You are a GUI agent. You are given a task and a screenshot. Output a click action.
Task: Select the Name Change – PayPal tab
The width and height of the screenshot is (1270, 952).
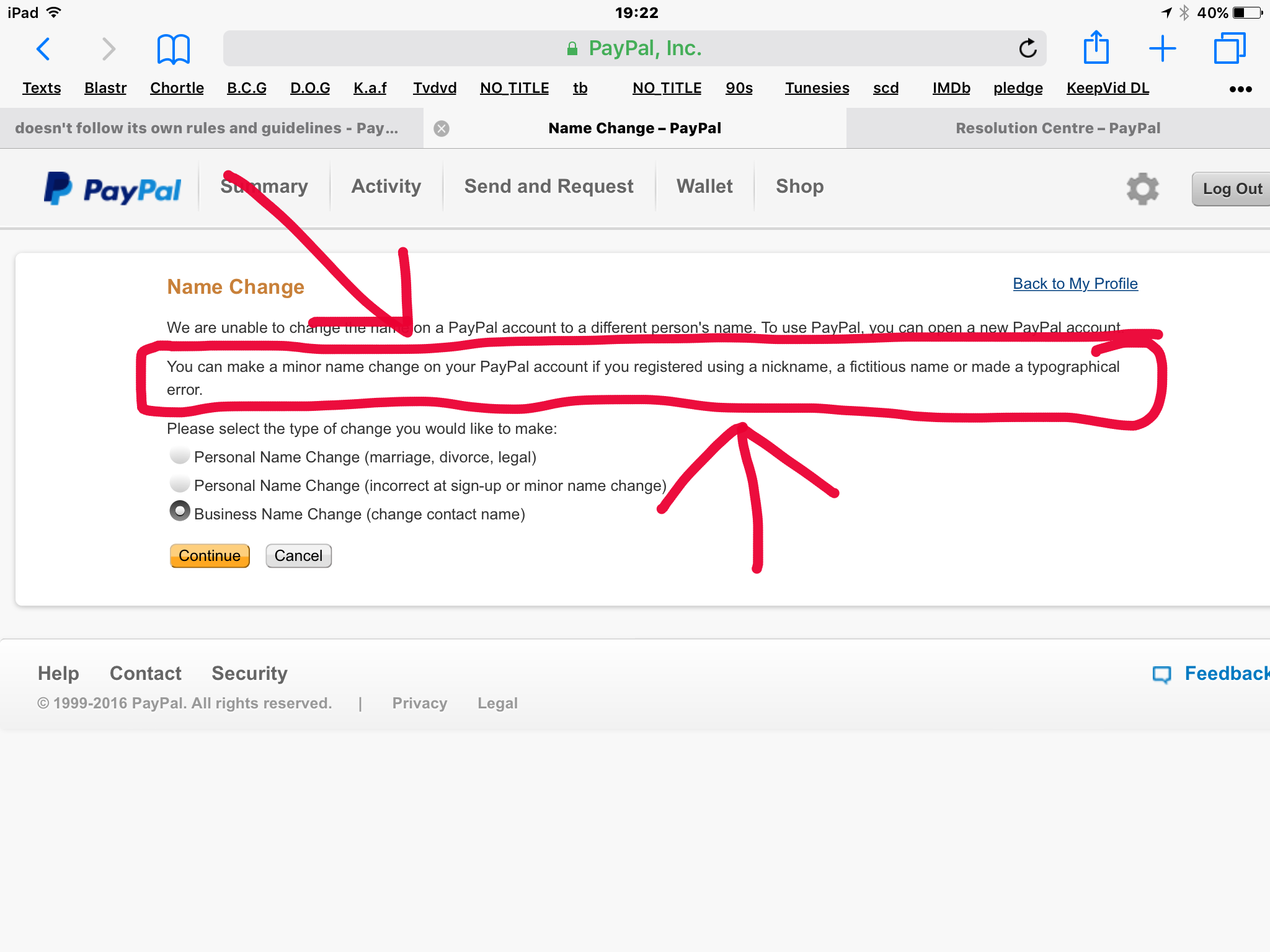point(635,128)
